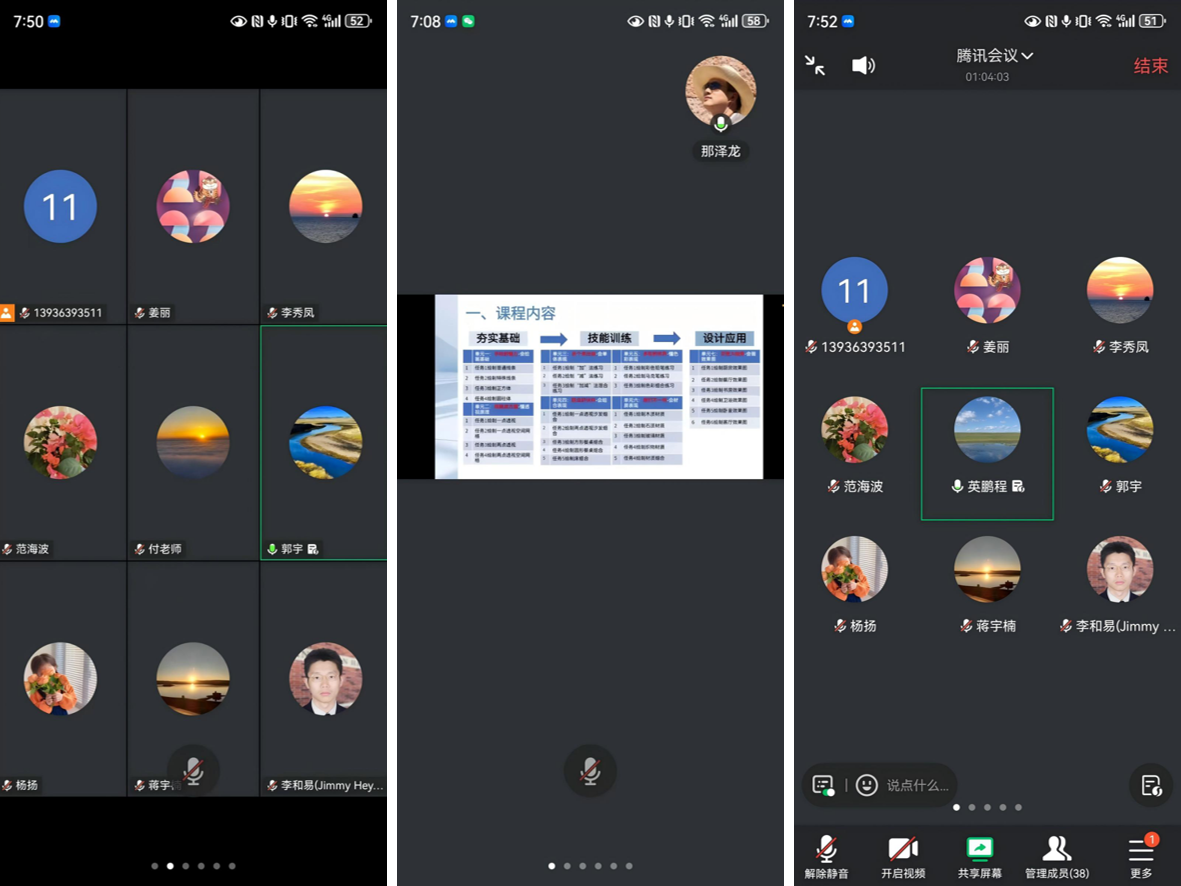Select the highlighted 英鹏程 speaker tile
Screen dimensions: 1181x886
coord(987,453)
